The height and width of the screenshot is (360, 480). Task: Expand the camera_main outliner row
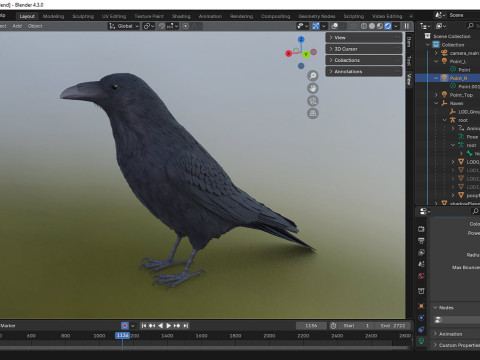click(x=436, y=53)
